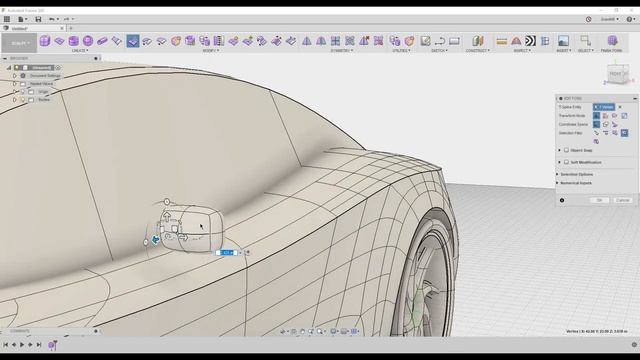Image resolution: width=640 pixels, height=360 pixels.
Task: Open the Display Mode utility
Action: pyautogui.click(x=394, y=41)
